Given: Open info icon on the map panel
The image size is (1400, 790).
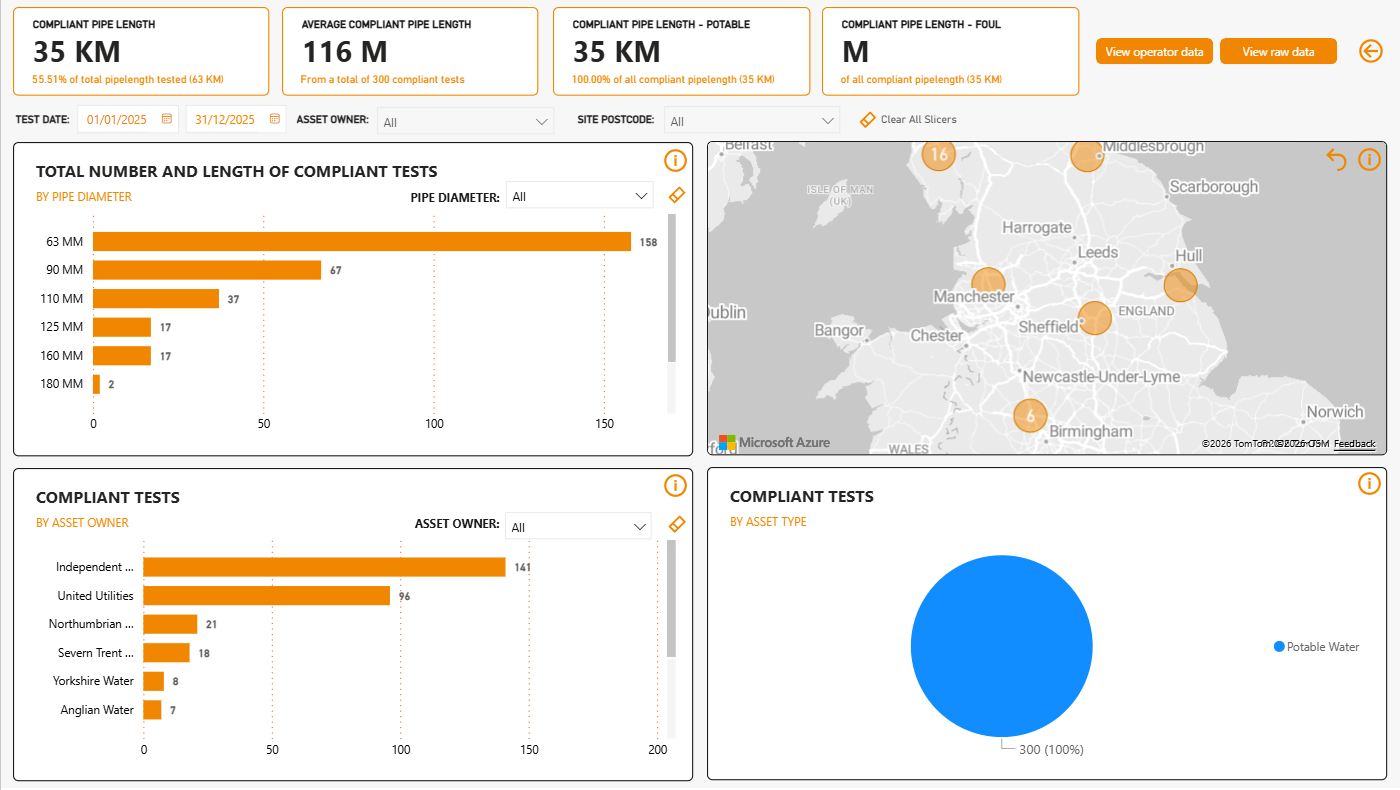Looking at the screenshot, I should [1369, 159].
